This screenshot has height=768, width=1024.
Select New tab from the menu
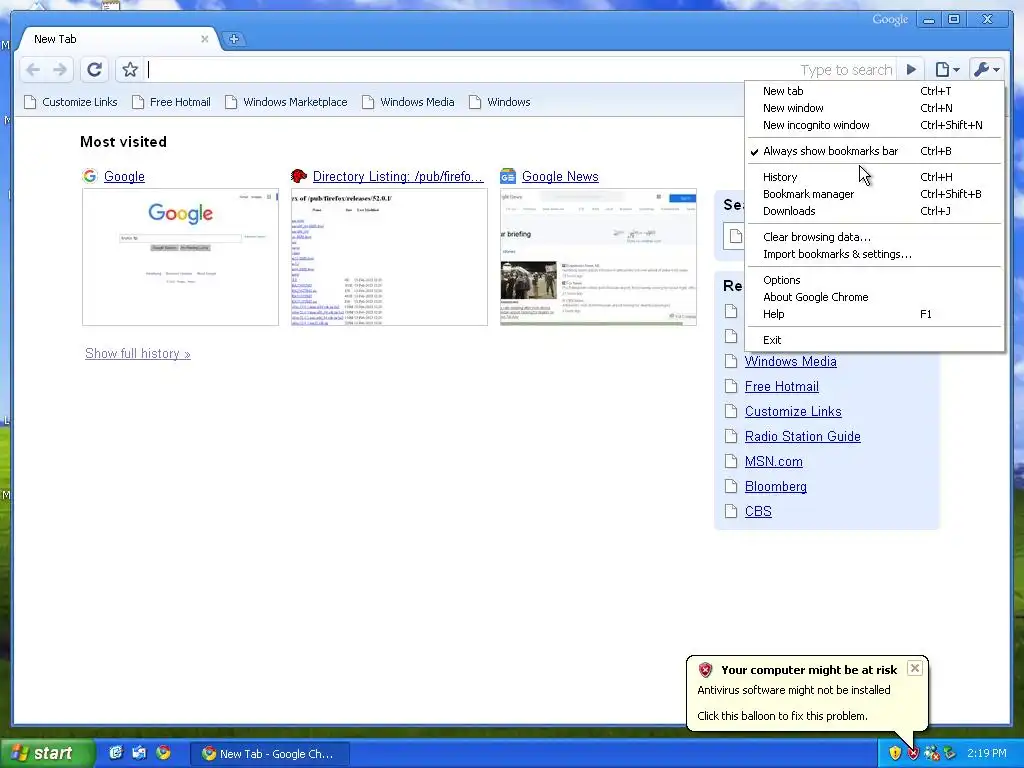[874, 91]
